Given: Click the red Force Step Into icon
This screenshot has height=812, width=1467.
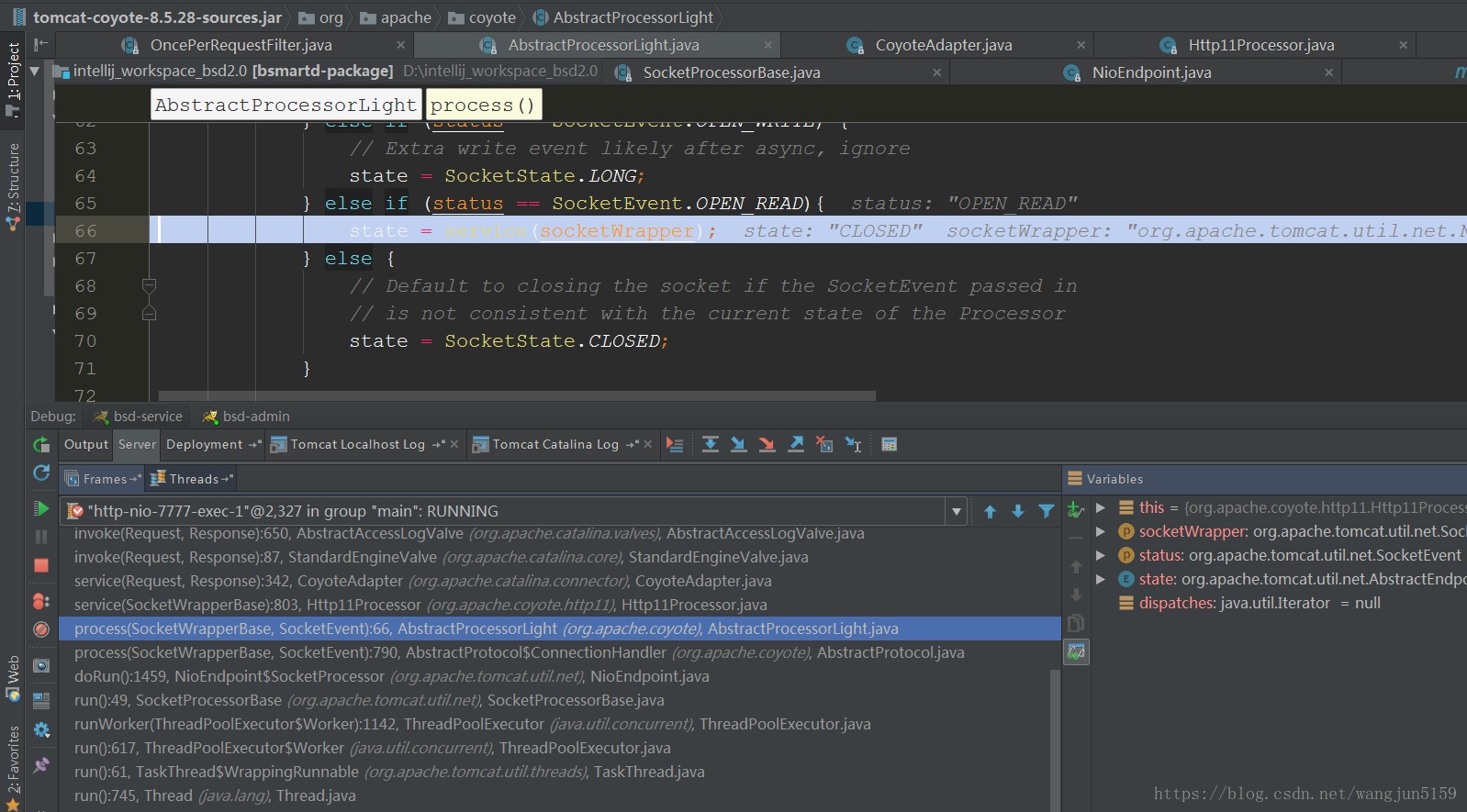Looking at the screenshot, I should 767,445.
